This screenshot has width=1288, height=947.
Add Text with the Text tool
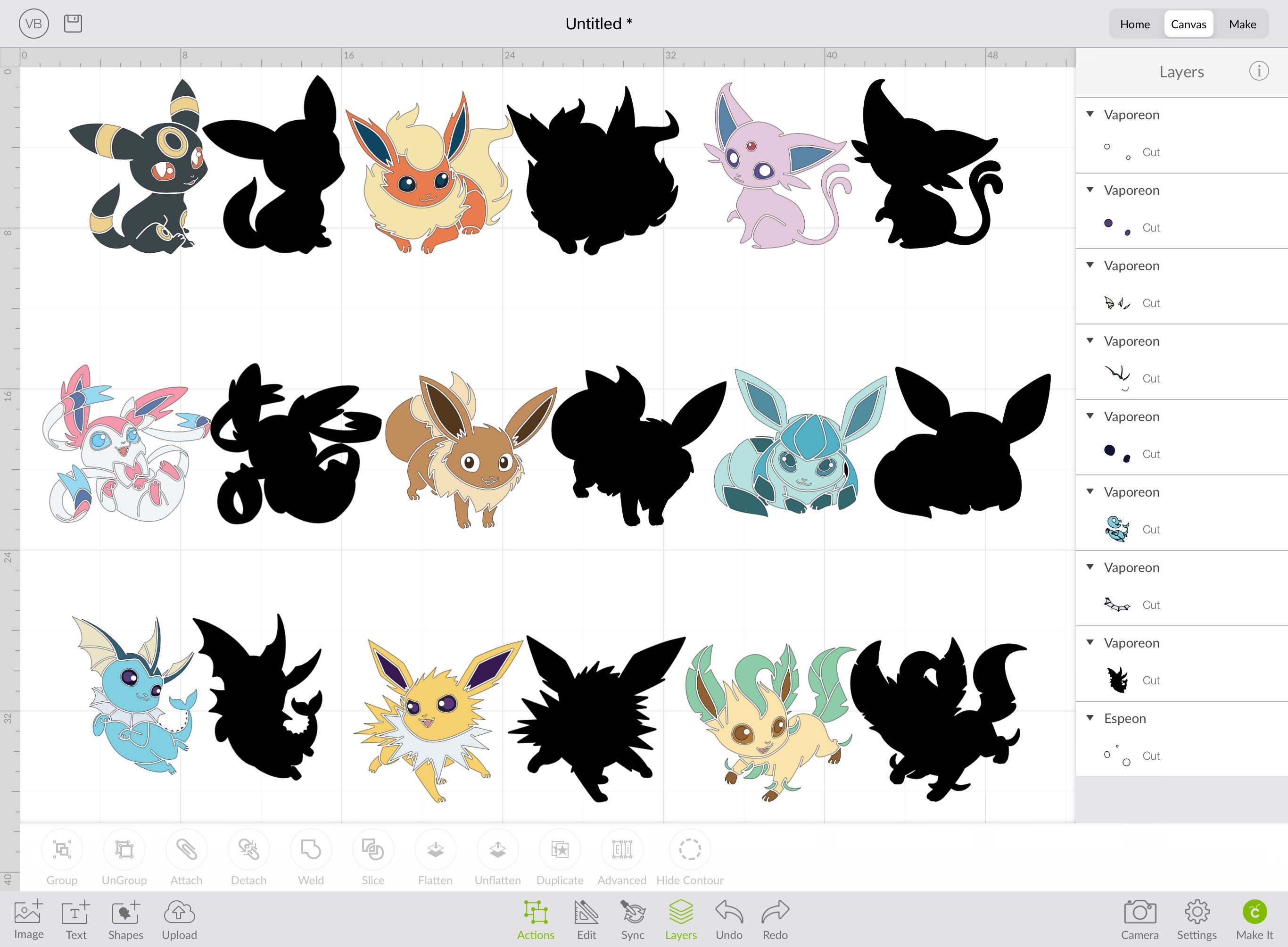pyautogui.click(x=75, y=919)
